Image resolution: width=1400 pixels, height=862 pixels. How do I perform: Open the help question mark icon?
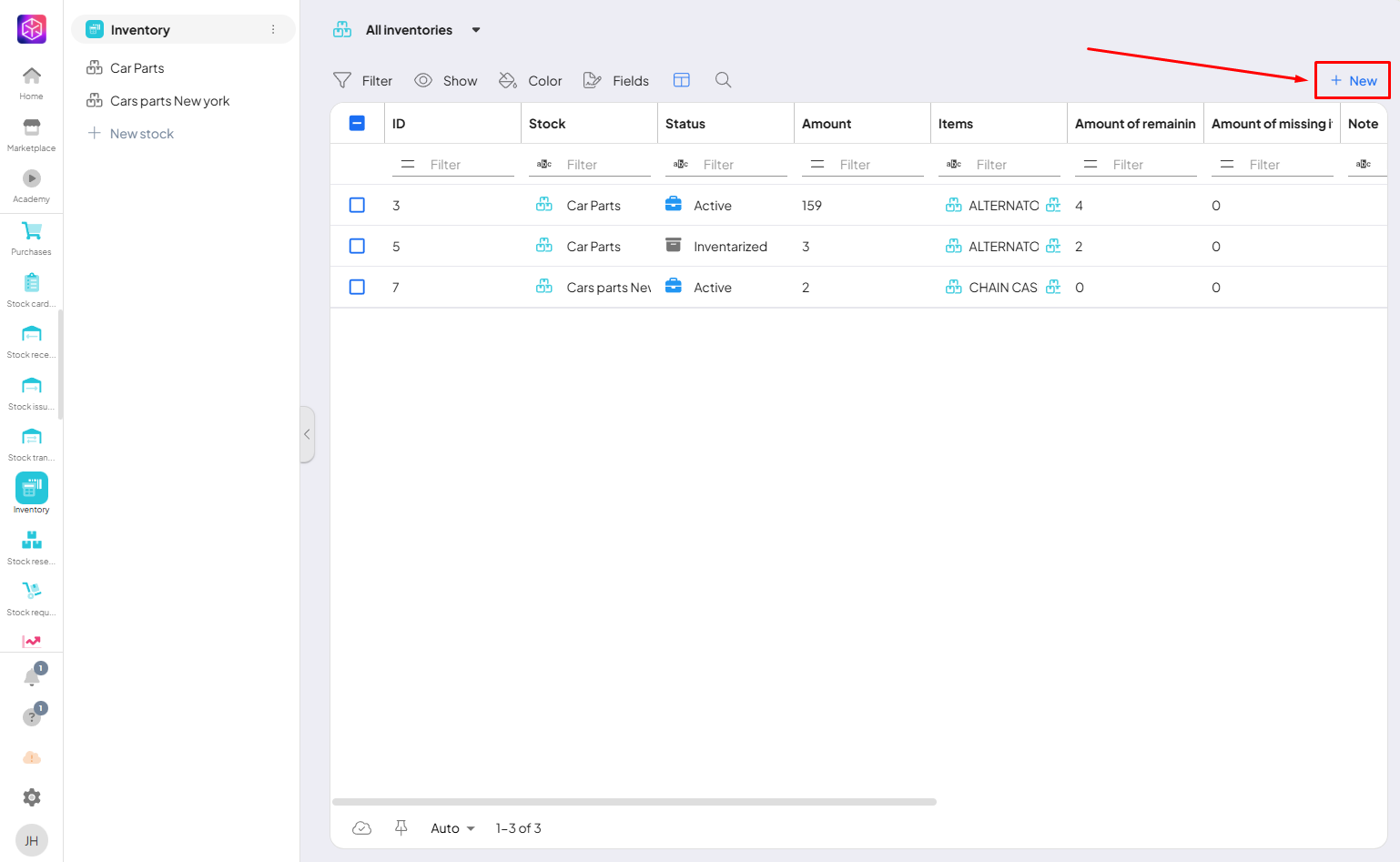point(32,717)
